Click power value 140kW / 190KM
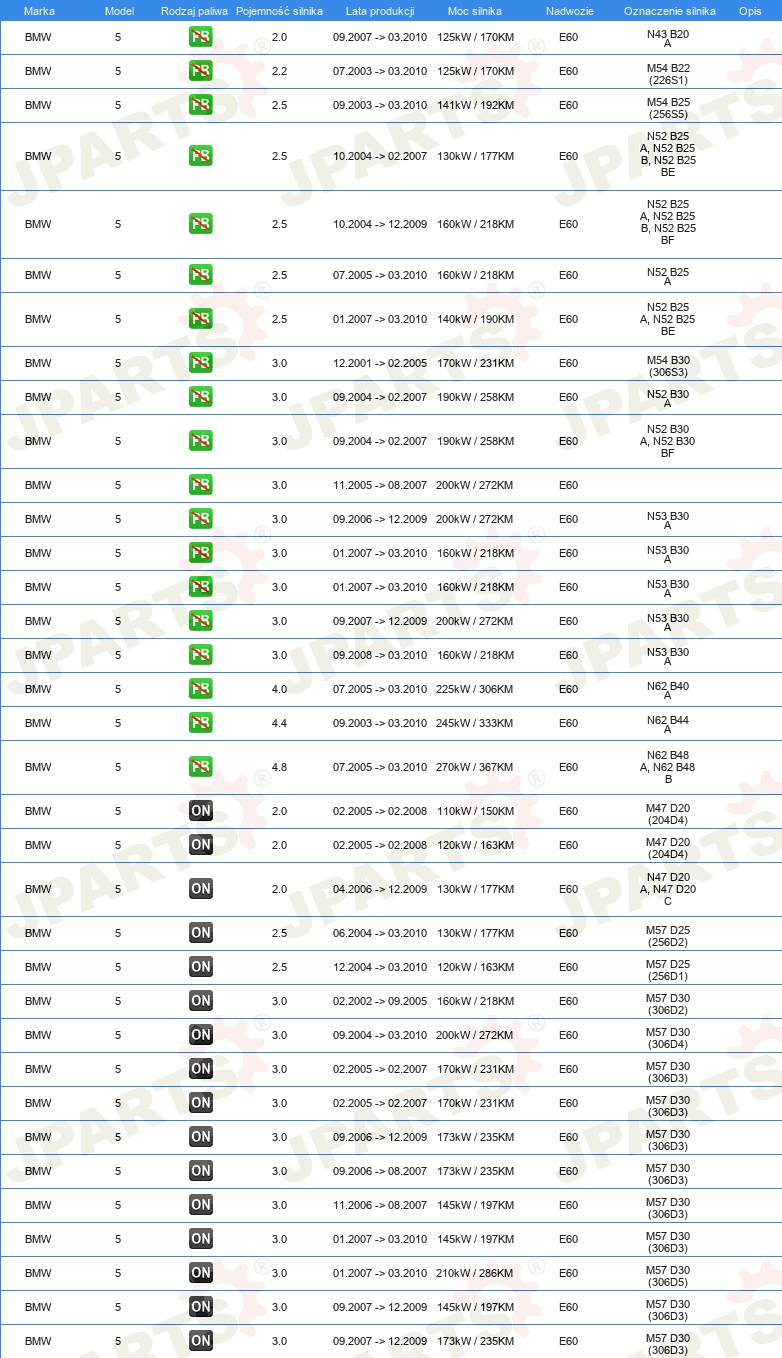782x1358 pixels. (475, 319)
